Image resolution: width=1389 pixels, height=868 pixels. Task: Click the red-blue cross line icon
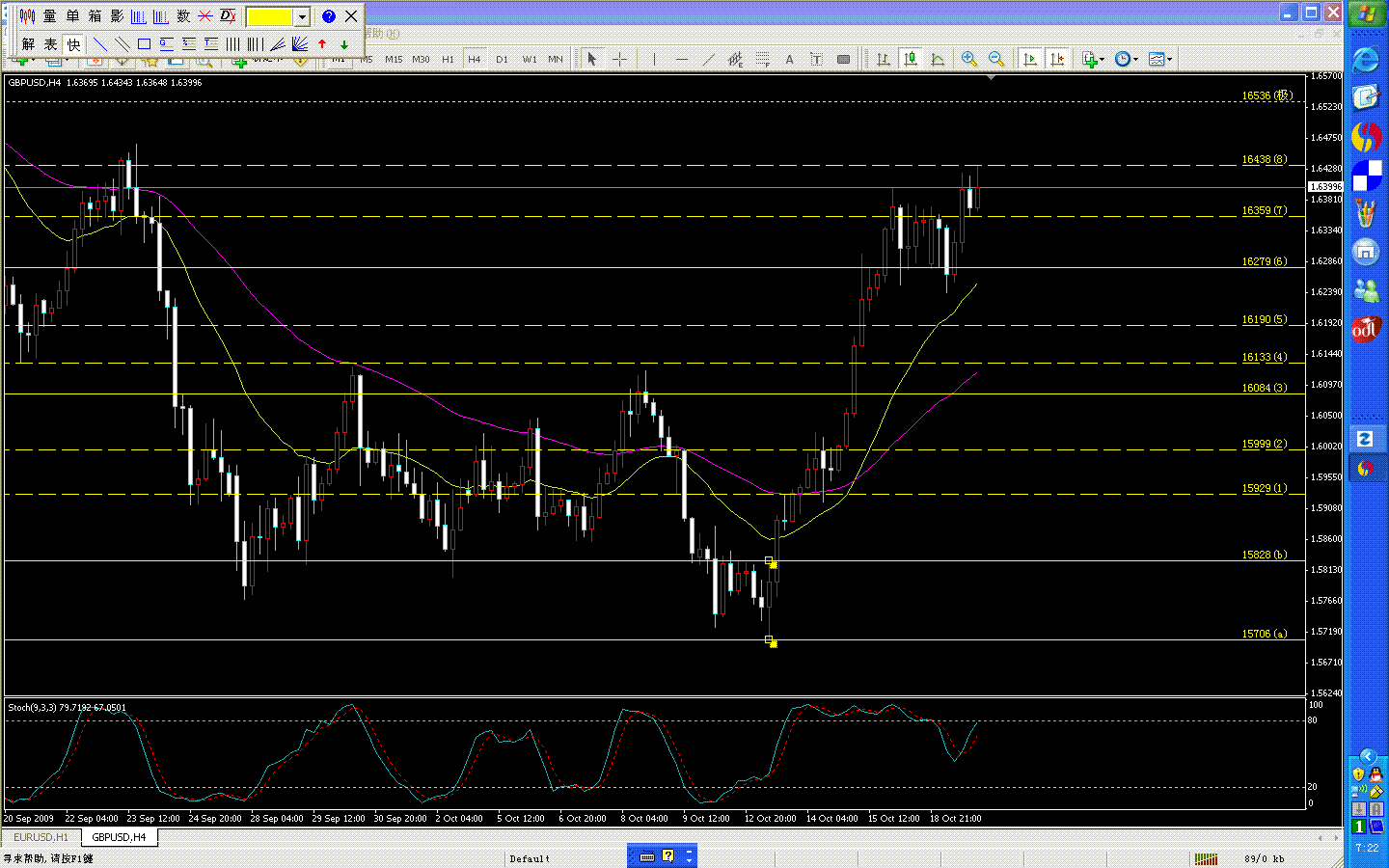(x=205, y=16)
